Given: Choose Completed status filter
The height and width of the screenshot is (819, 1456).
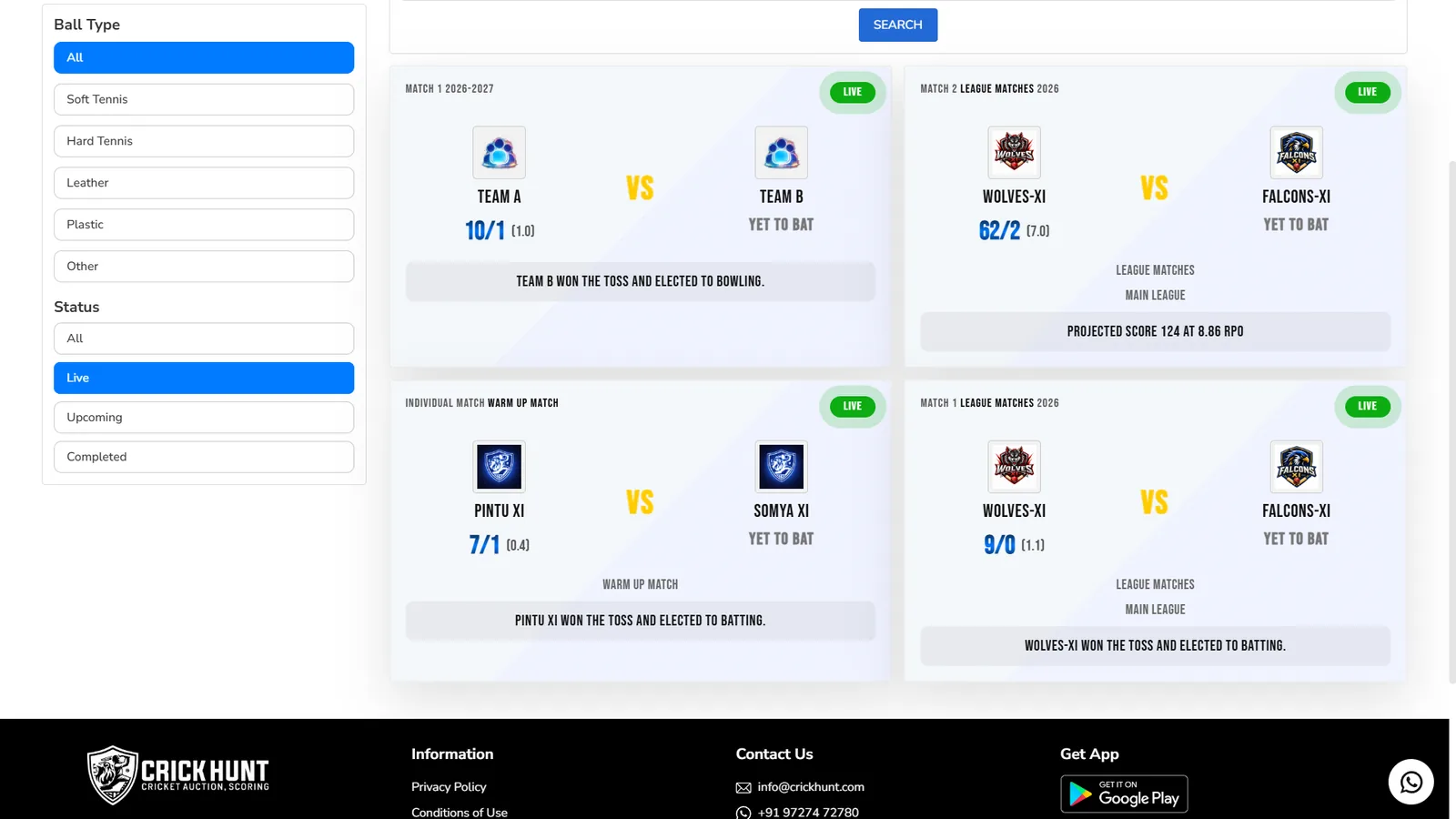Looking at the screenshot, I should click(x=204, y=457).
